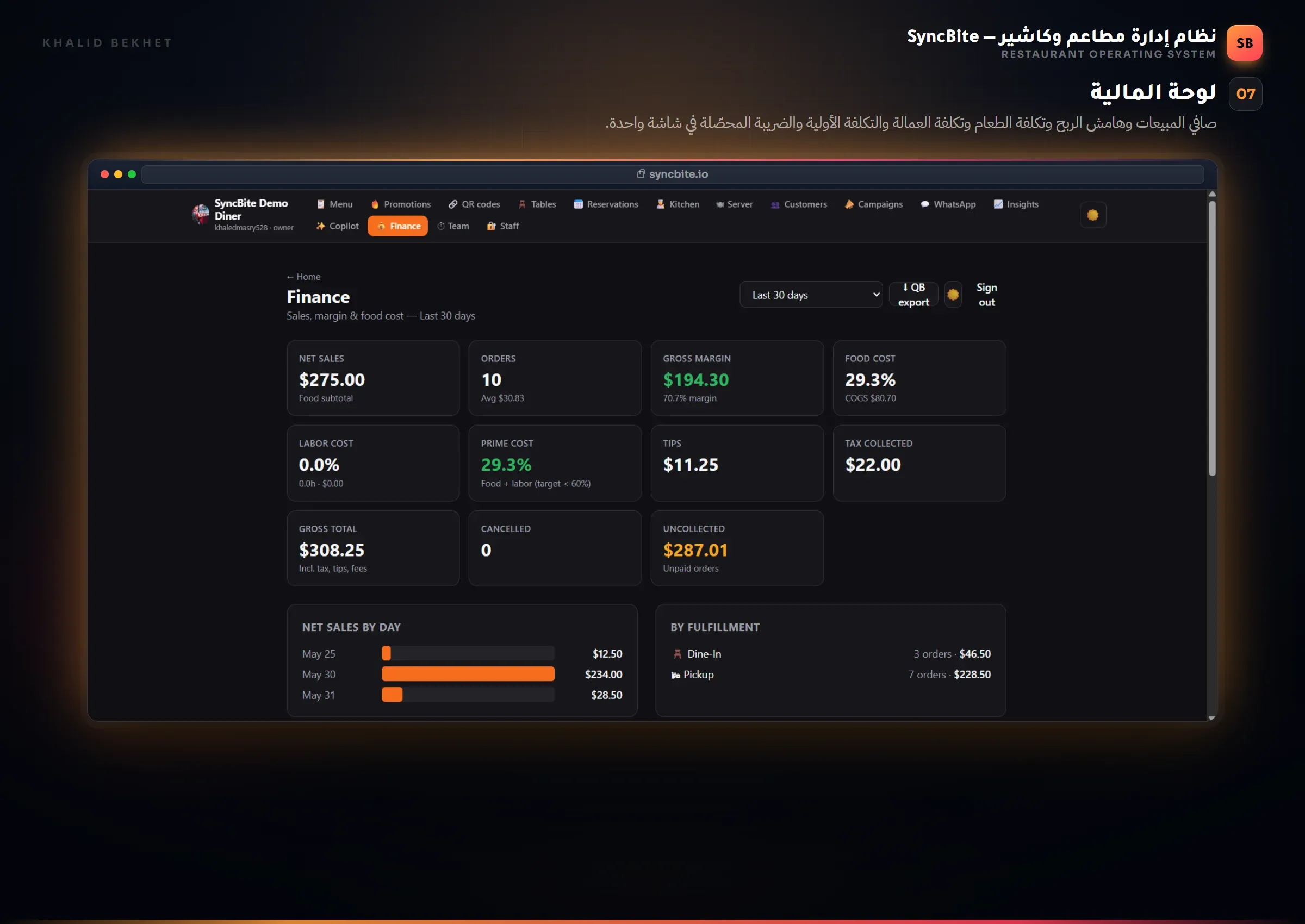The image size is (1305, 924).
Task: Click Net Sales $275.00 value
Action: point(332,379)
